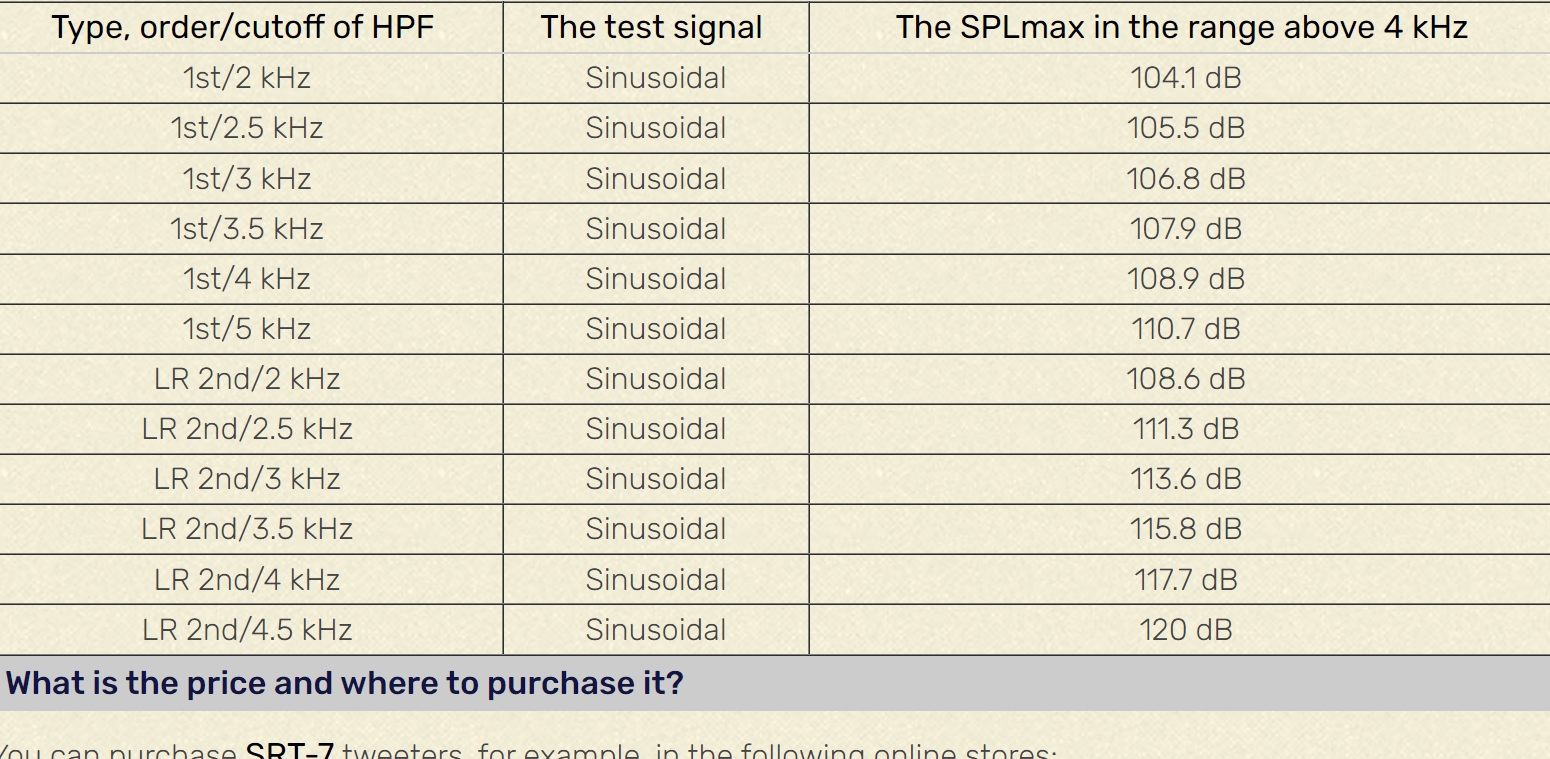This screenshot has width=1550, height=759.
Task: Click the 'SPLmax in the range above 4 kHz' header
Action: coord(1182,28)
